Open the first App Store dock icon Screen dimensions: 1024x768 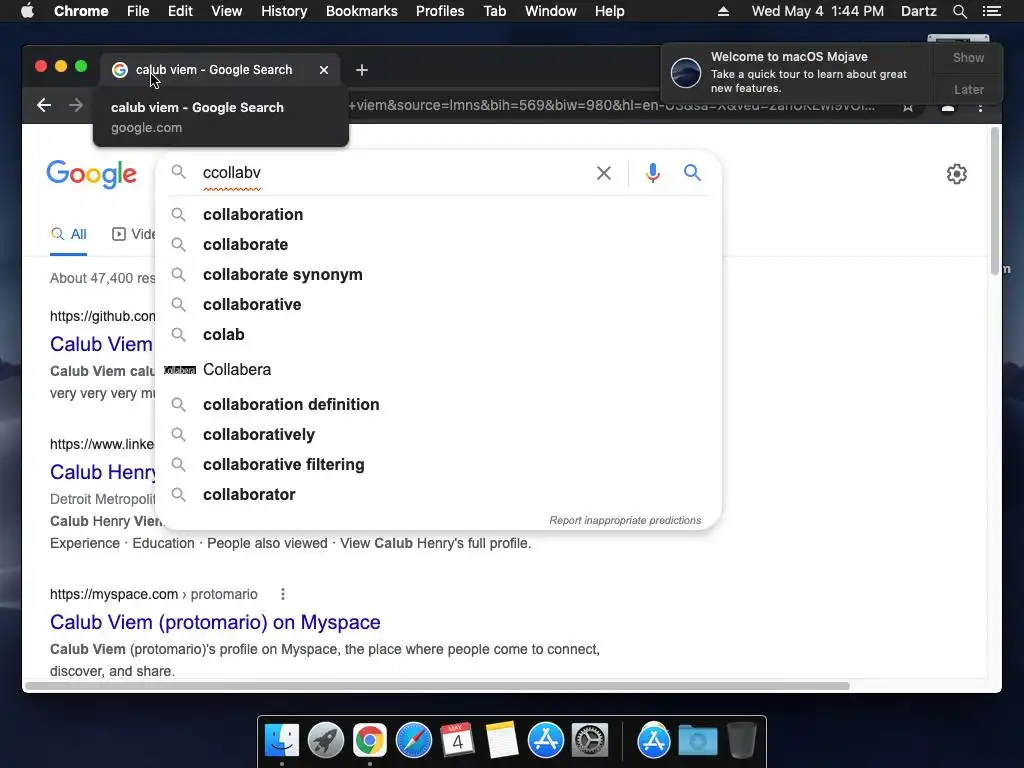click(546, 741)
